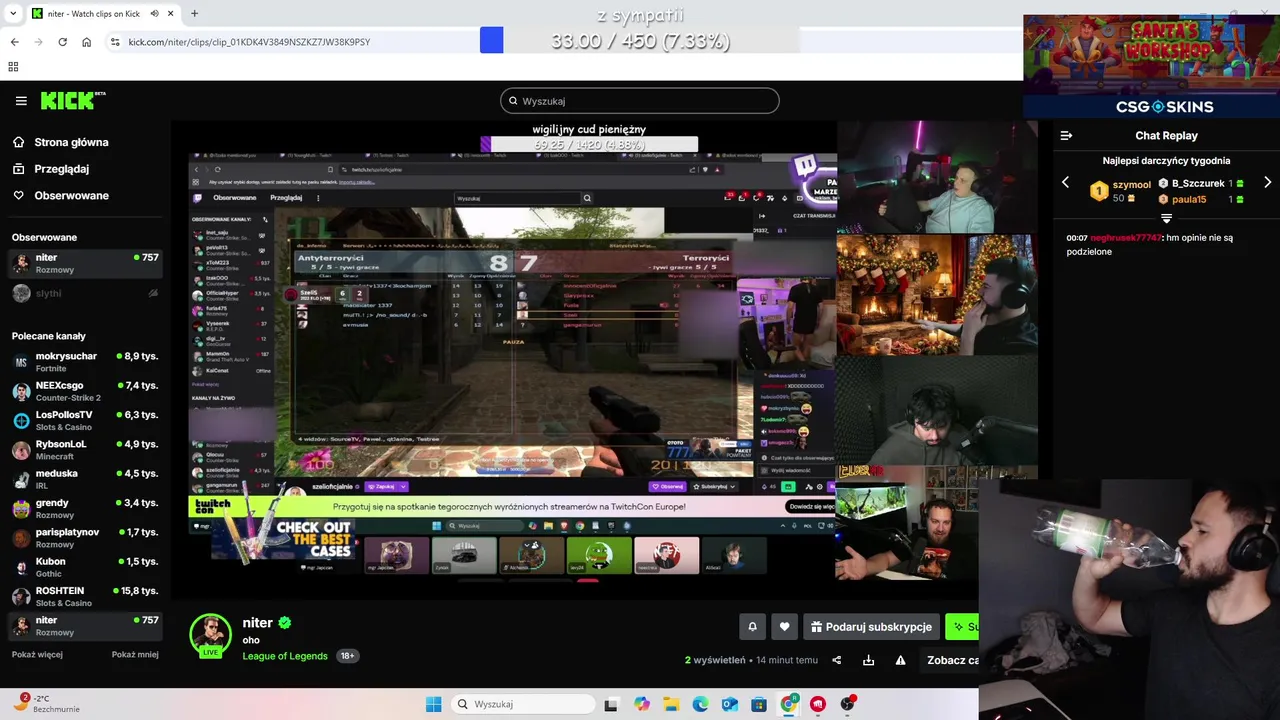Open grendy recommended channel
Screen dimensions: 1280x720
[x=85, y=508]
